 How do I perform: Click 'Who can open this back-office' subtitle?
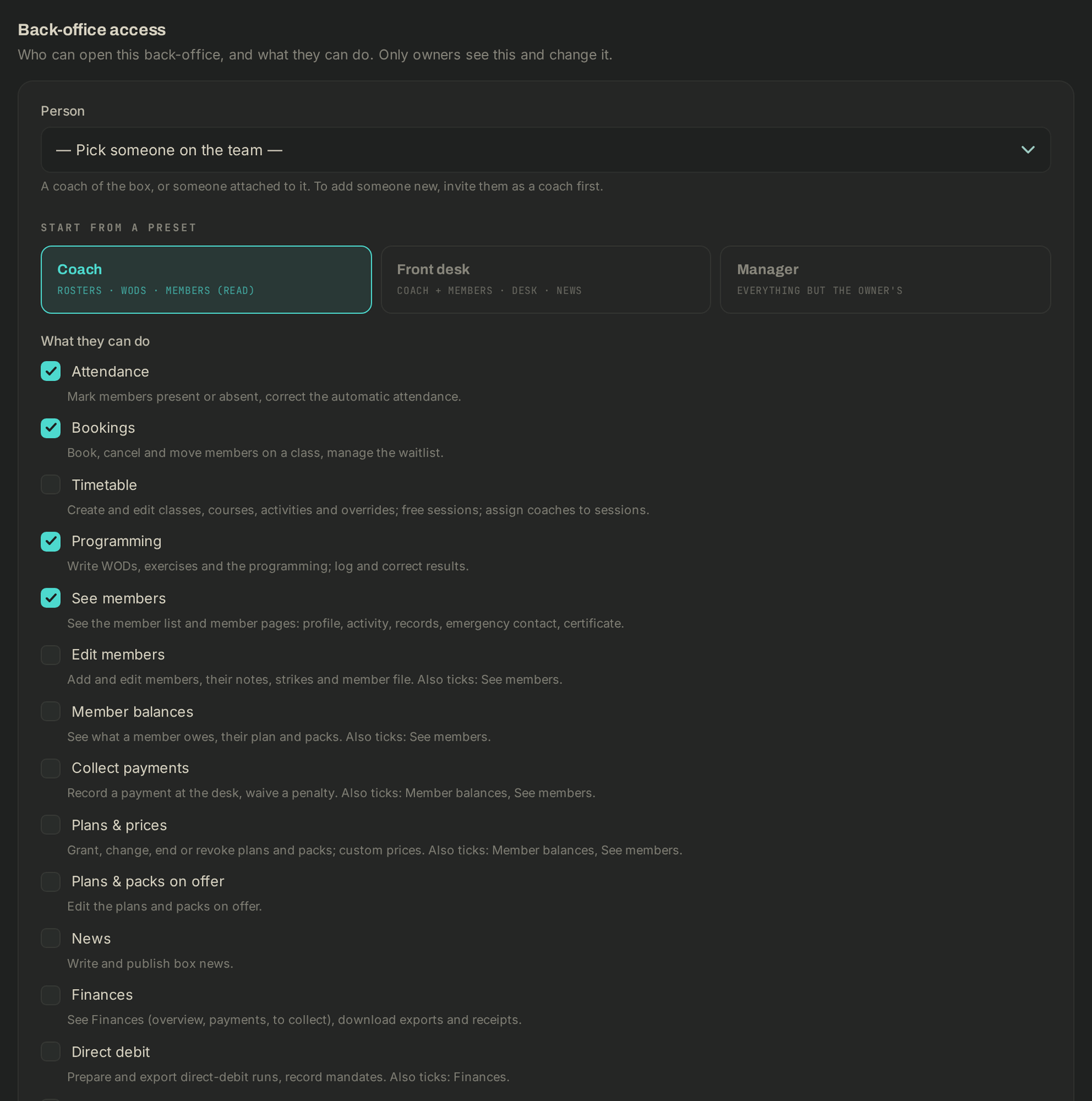point(315,55)
